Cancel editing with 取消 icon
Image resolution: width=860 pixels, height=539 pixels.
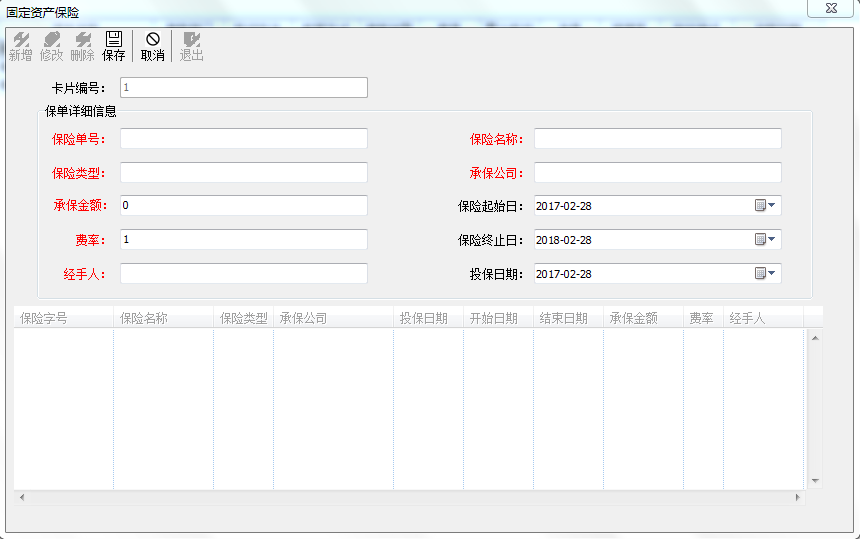tap(152, 46)
